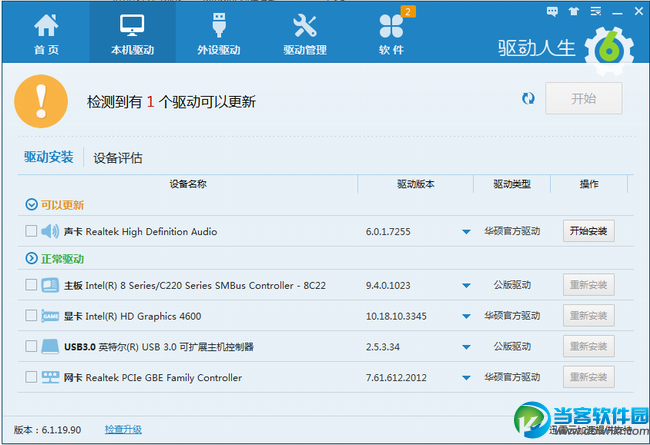
Task: Open version dropdown for 6.0.1.7255
Action: (x=466, y=232)
